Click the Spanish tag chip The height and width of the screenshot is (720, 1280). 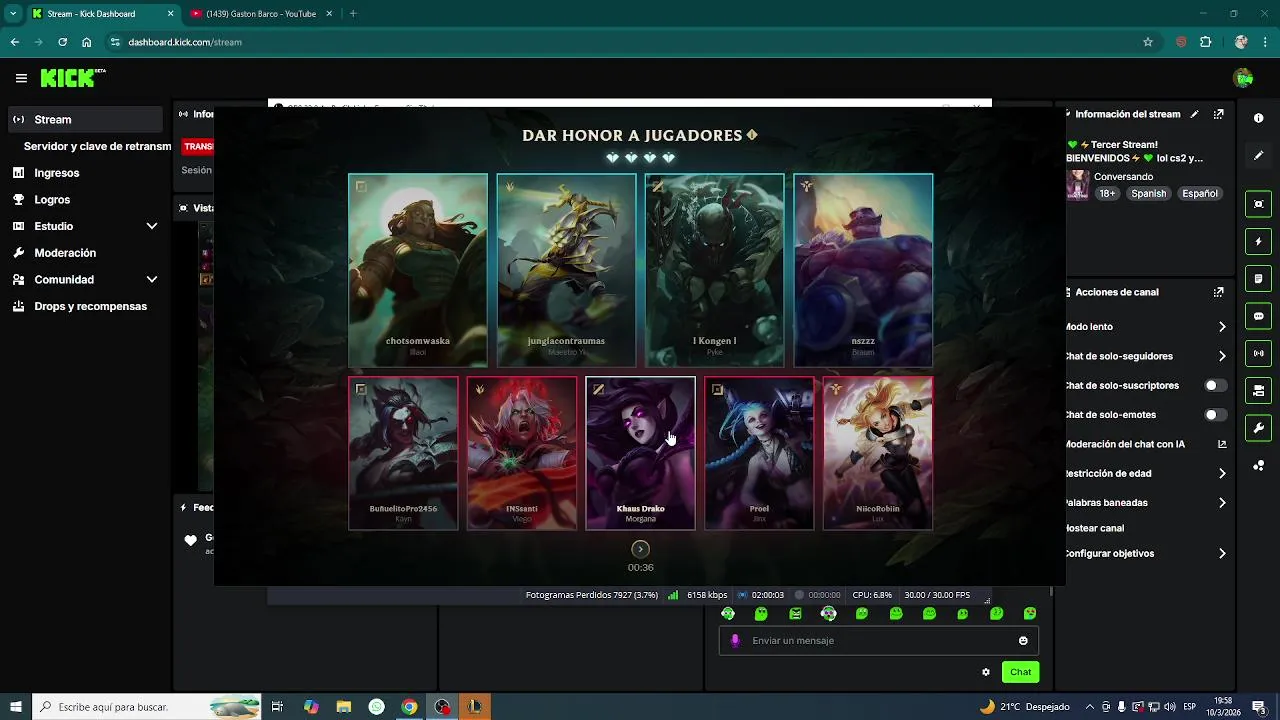[1148, 193]
